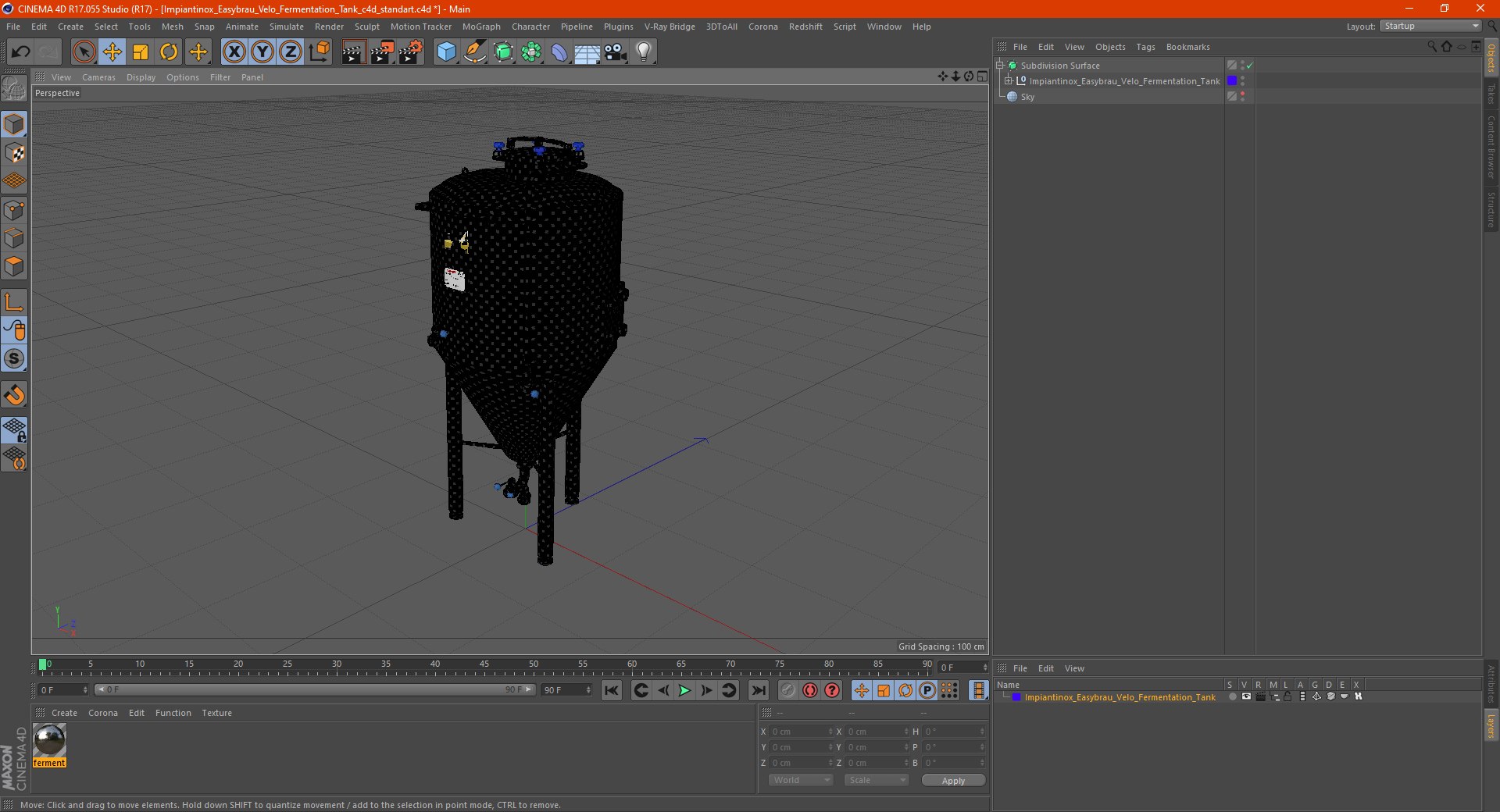This screenshot has height=812, width=1500.
Task: Add a Cube primitive object
Action: tap(446, 52)
